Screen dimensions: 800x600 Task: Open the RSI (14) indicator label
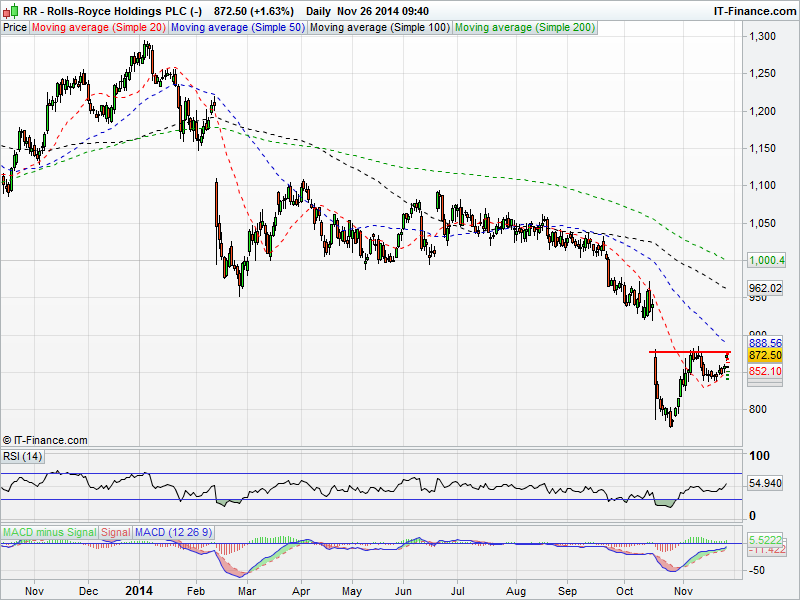tap(23, 457)
